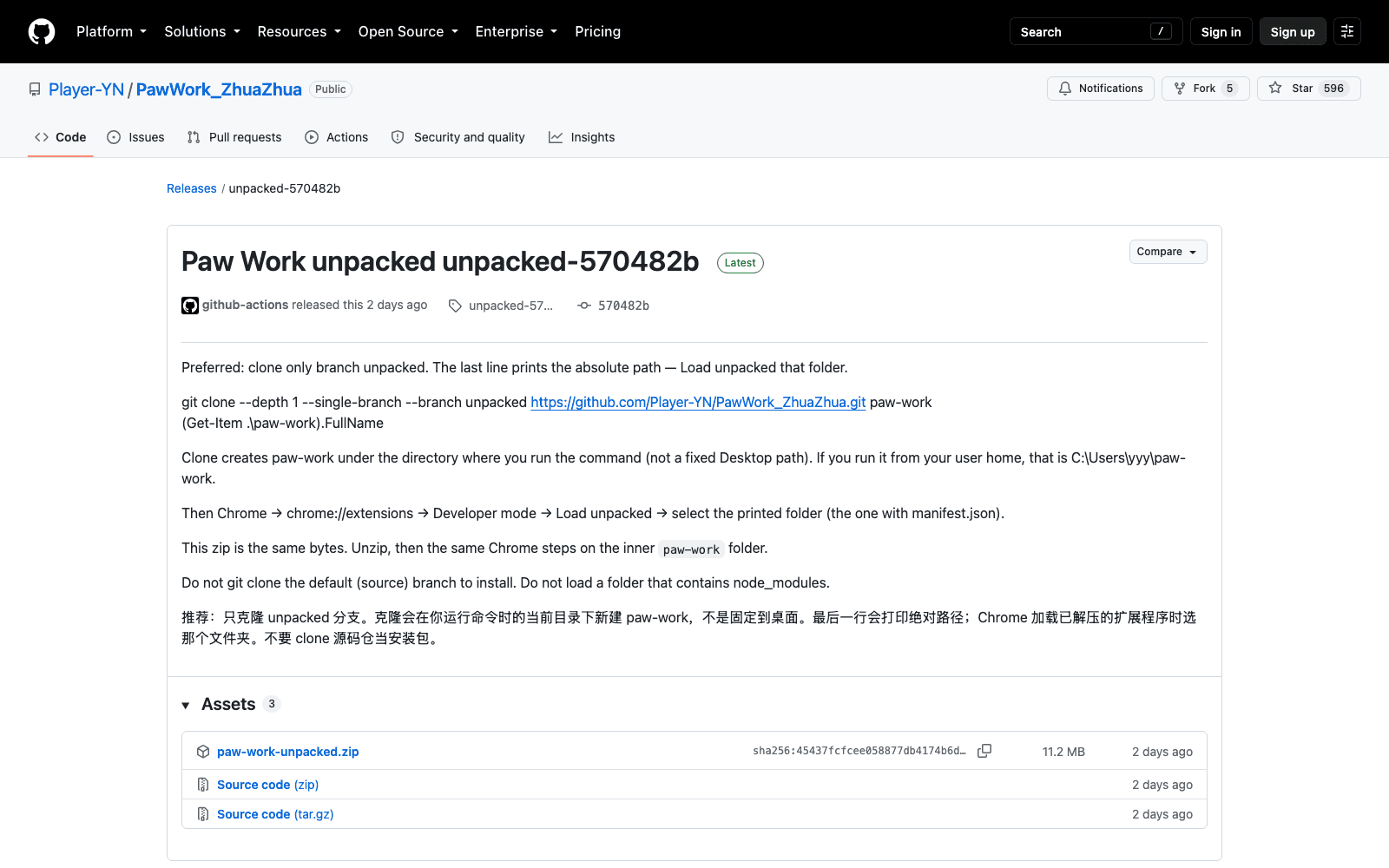Click the repository icon beside Player-YN
The height and width of the screenshot is (868, 1389).
[x=35, y=89]
